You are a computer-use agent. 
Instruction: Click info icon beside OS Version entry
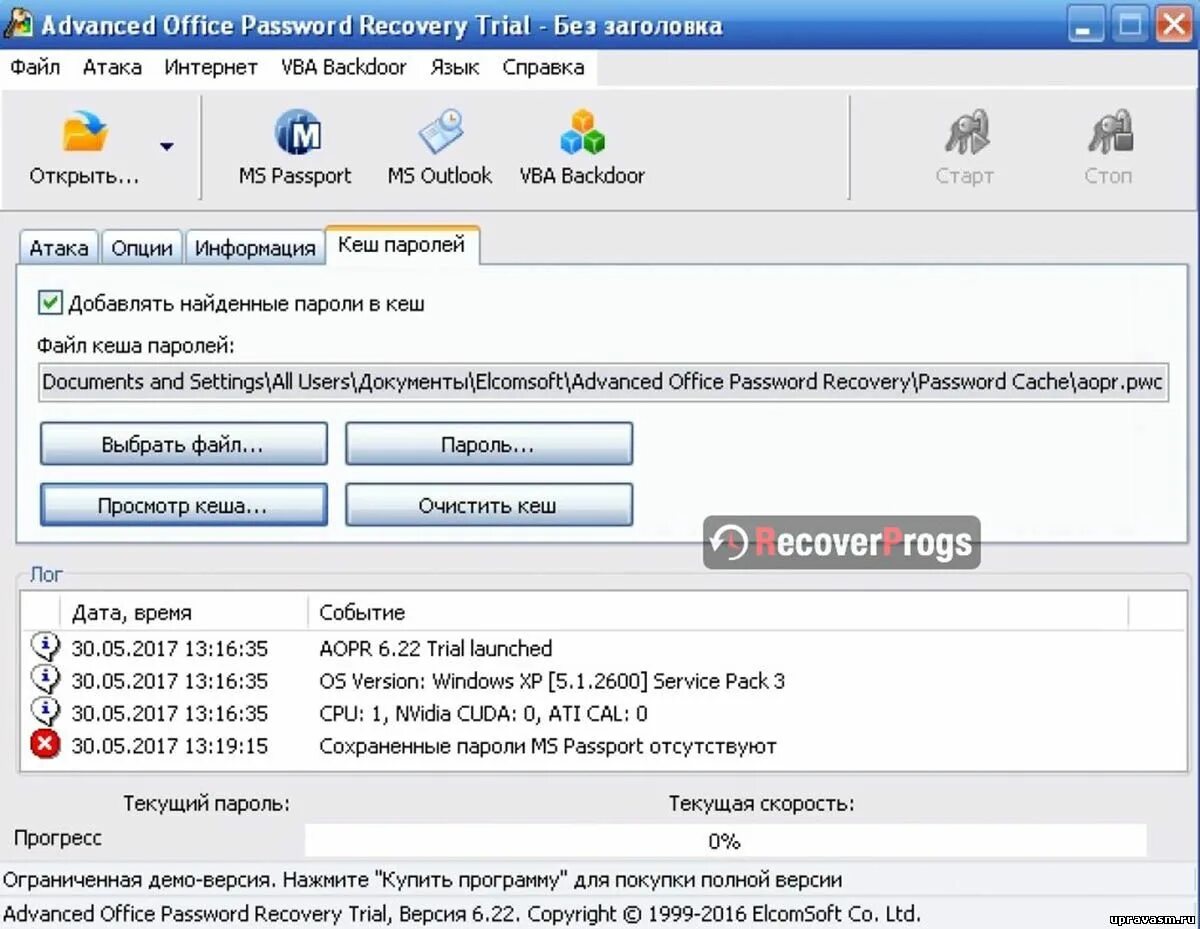point(45,680)
